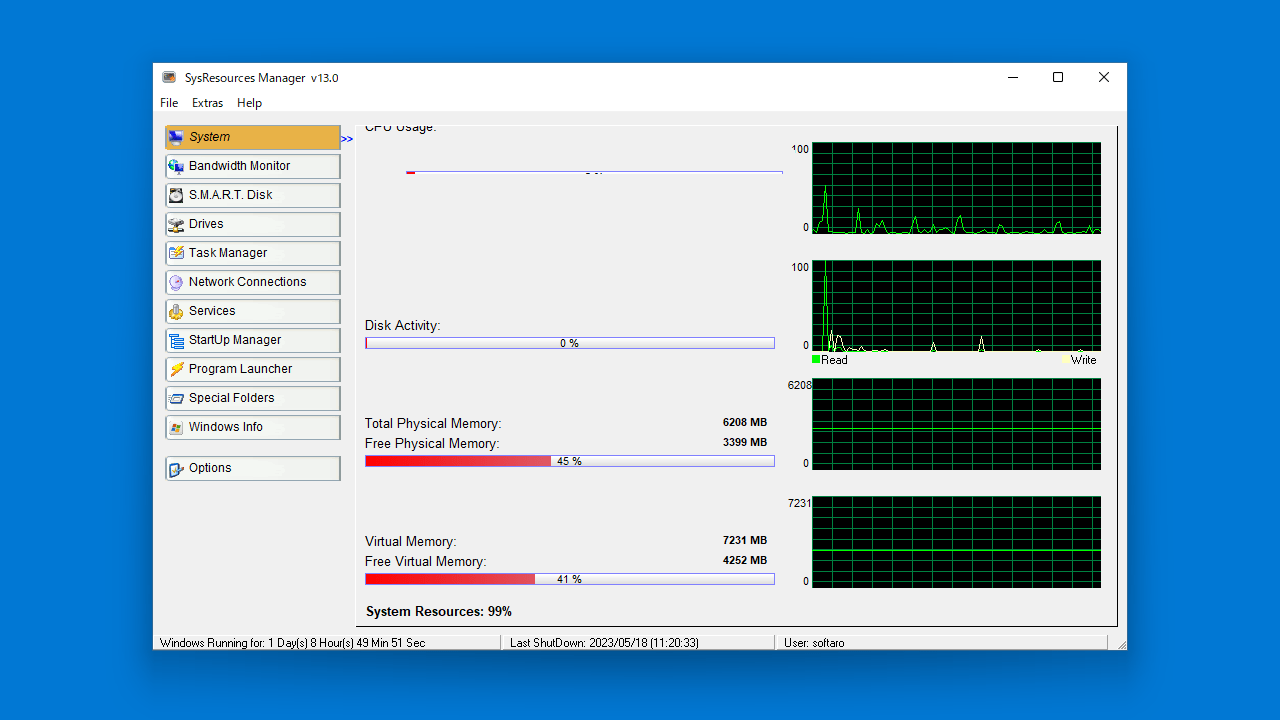This screenshot has height=720, width=1280.
Task: Click the StartUp Manager icon
Action: [176, 340]
